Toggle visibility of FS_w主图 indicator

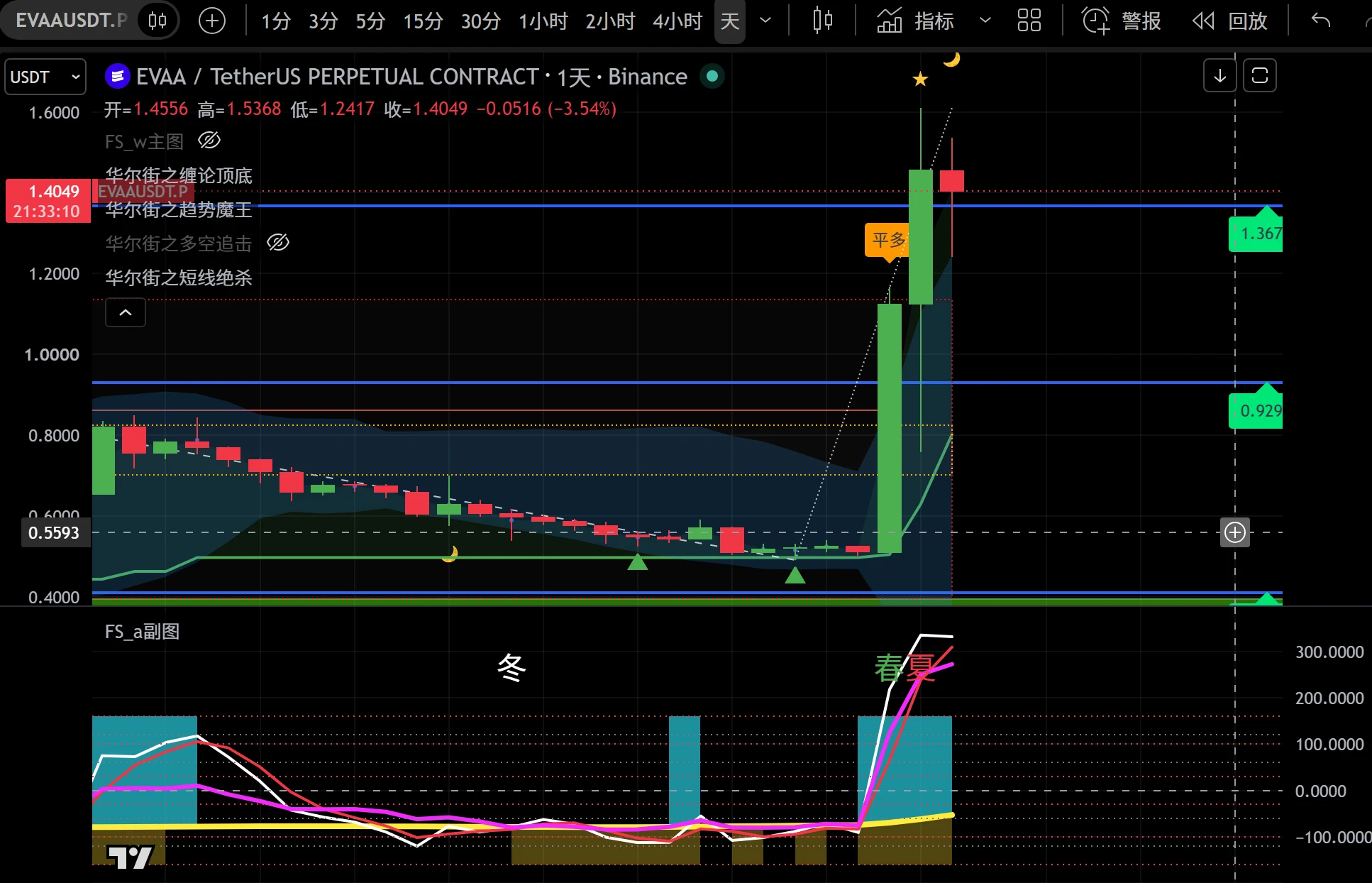209,141
